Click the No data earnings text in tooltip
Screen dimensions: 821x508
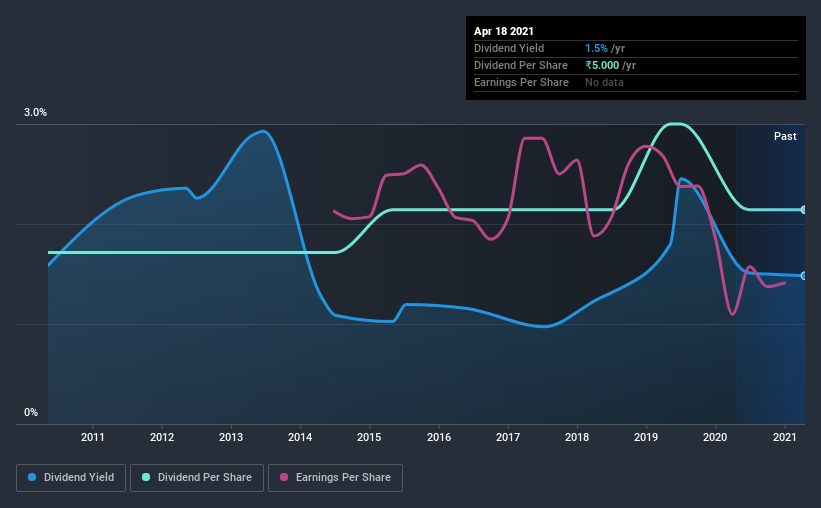(x=604, y=82)
